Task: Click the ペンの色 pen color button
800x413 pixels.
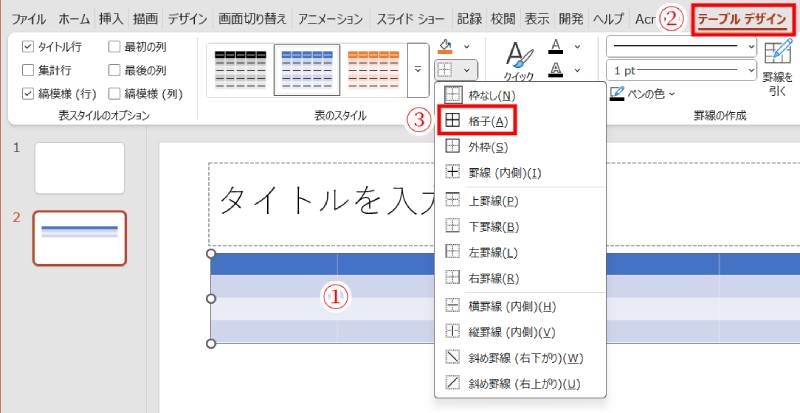Action: 643,94
